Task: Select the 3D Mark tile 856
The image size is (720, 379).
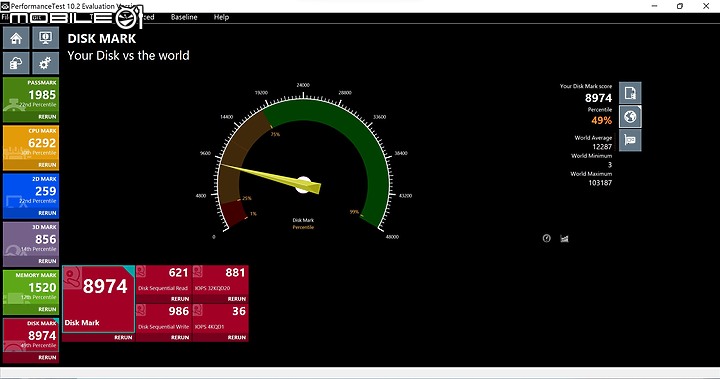Action: click(x=31, y=240)
